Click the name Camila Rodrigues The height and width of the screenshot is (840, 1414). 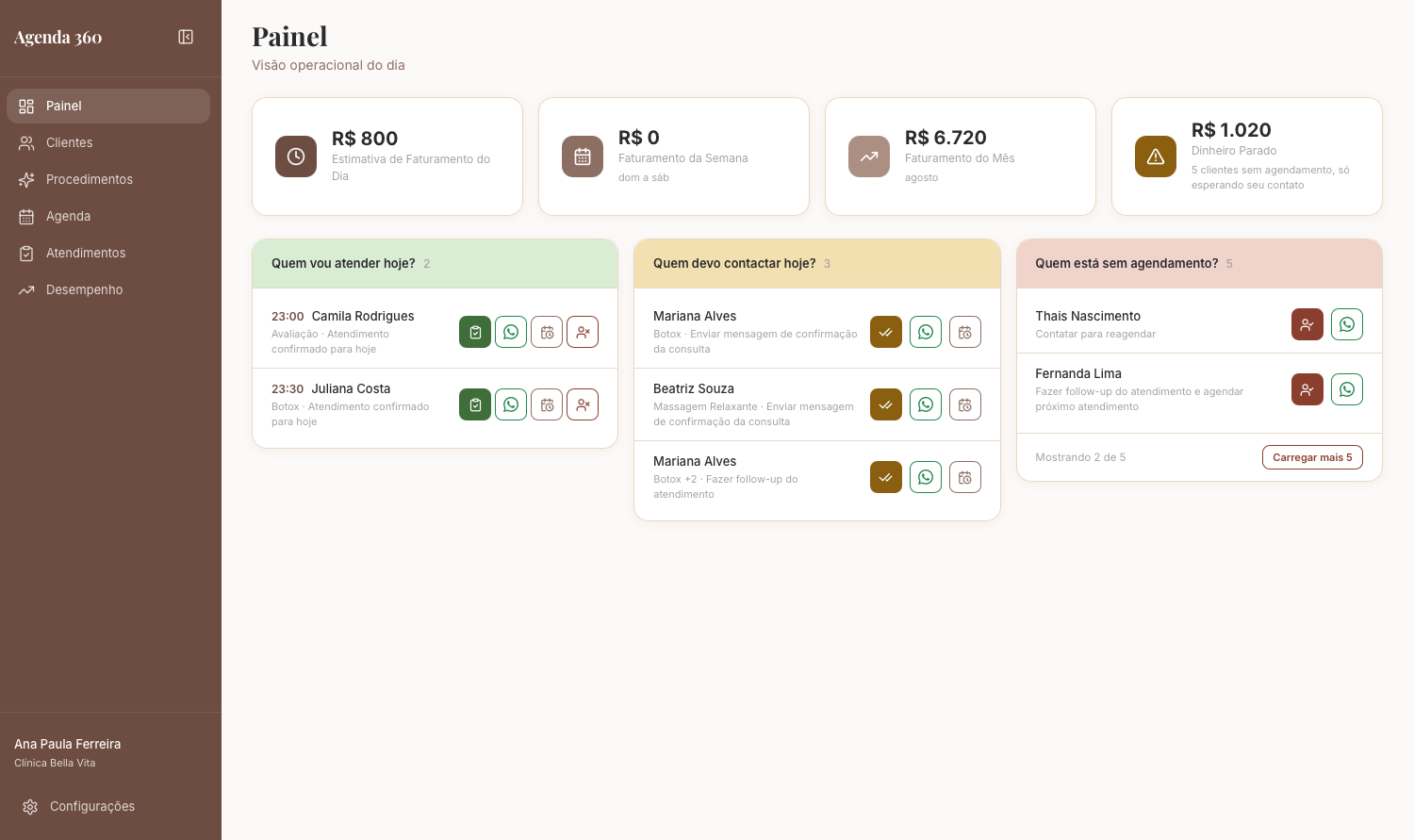coord(363,316)
